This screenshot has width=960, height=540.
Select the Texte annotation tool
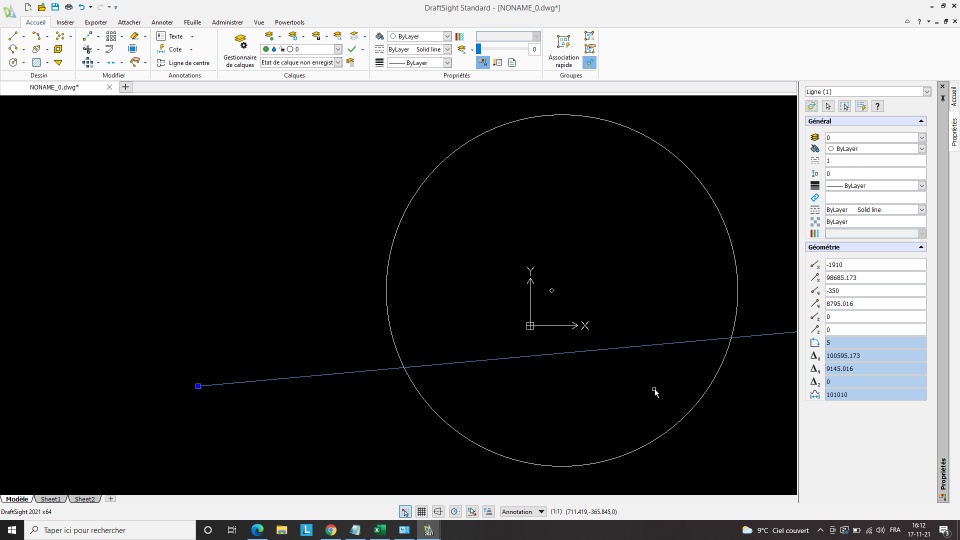(x=175, y=36)
